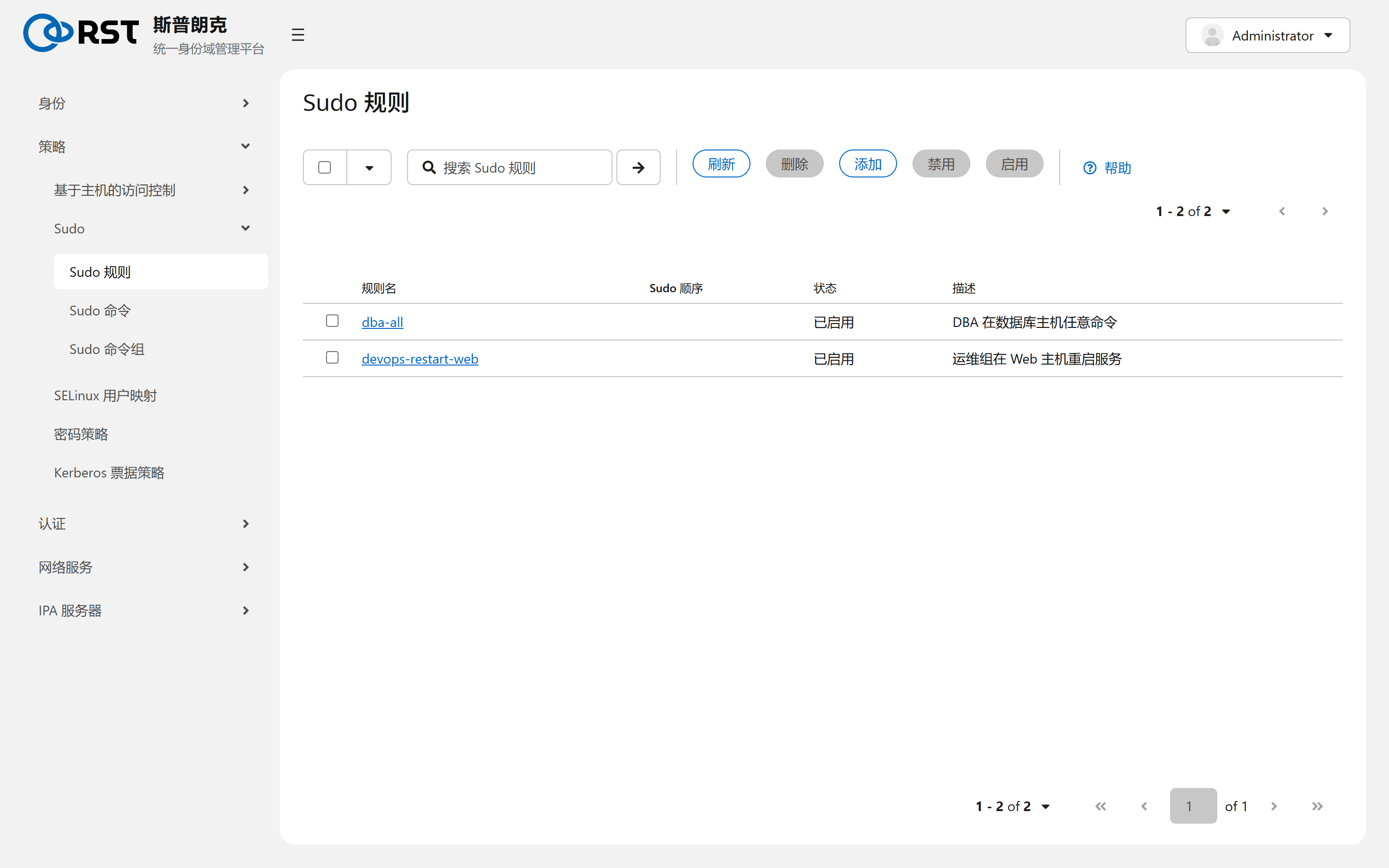Expand the 身份 navigation section
The height and width of the screenshot is (868, 1389).
145,103
